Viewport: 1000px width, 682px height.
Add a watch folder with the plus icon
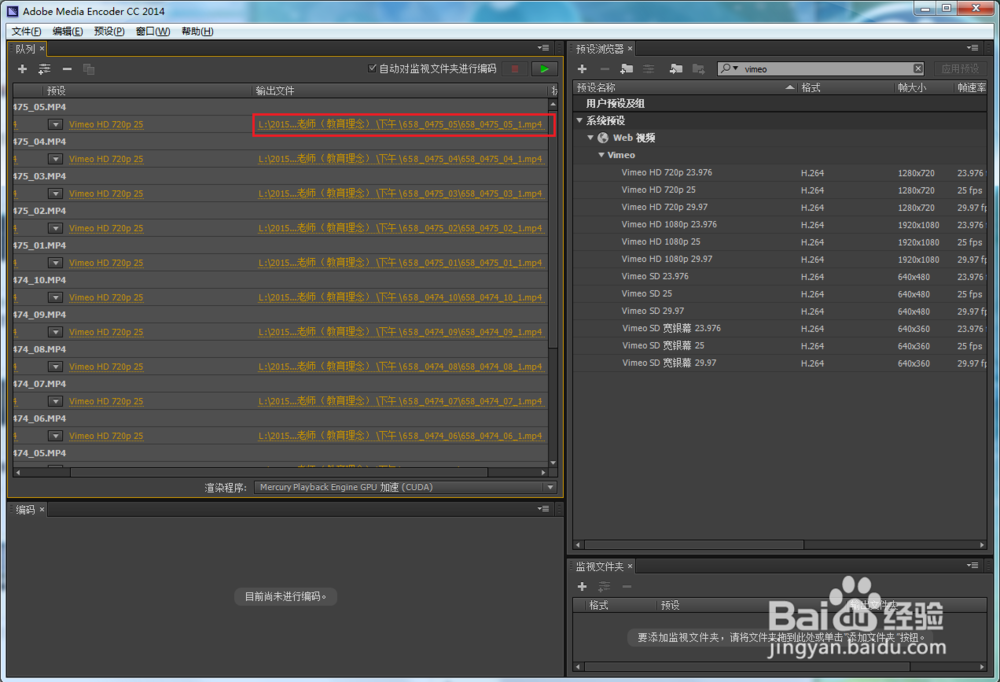(582, 586)
